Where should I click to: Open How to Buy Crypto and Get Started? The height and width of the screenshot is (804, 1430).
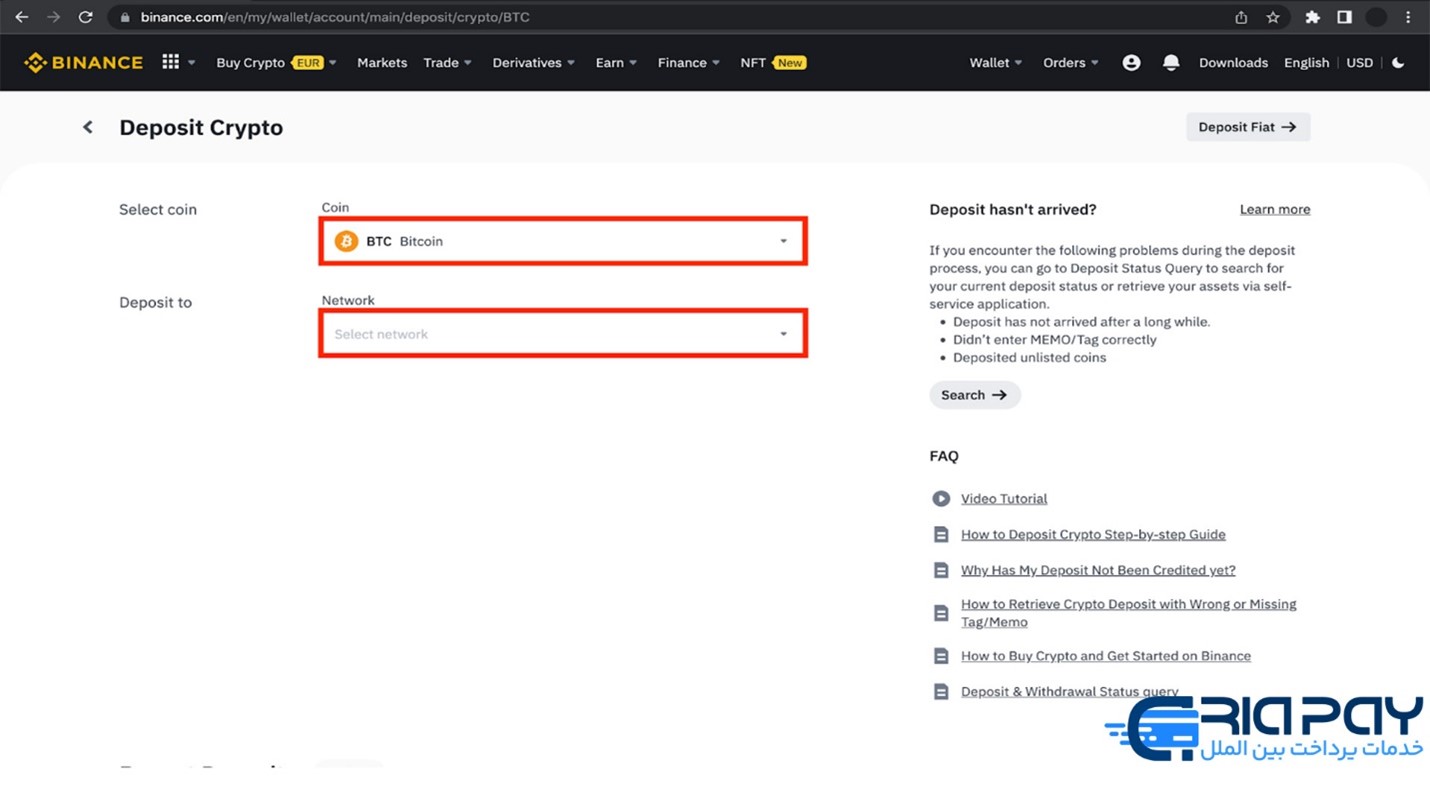pos(1106,656)
